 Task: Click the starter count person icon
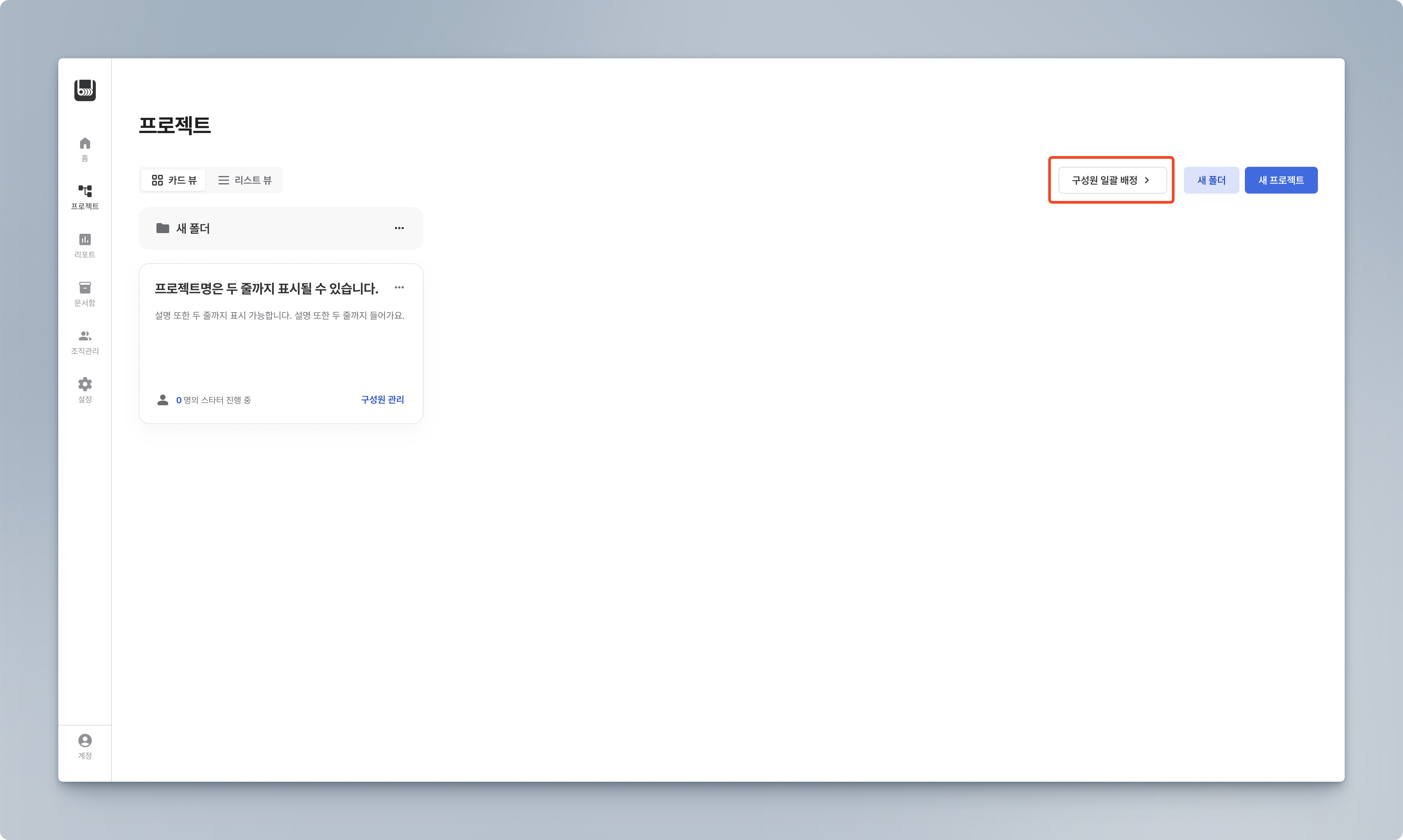[162, 400]
